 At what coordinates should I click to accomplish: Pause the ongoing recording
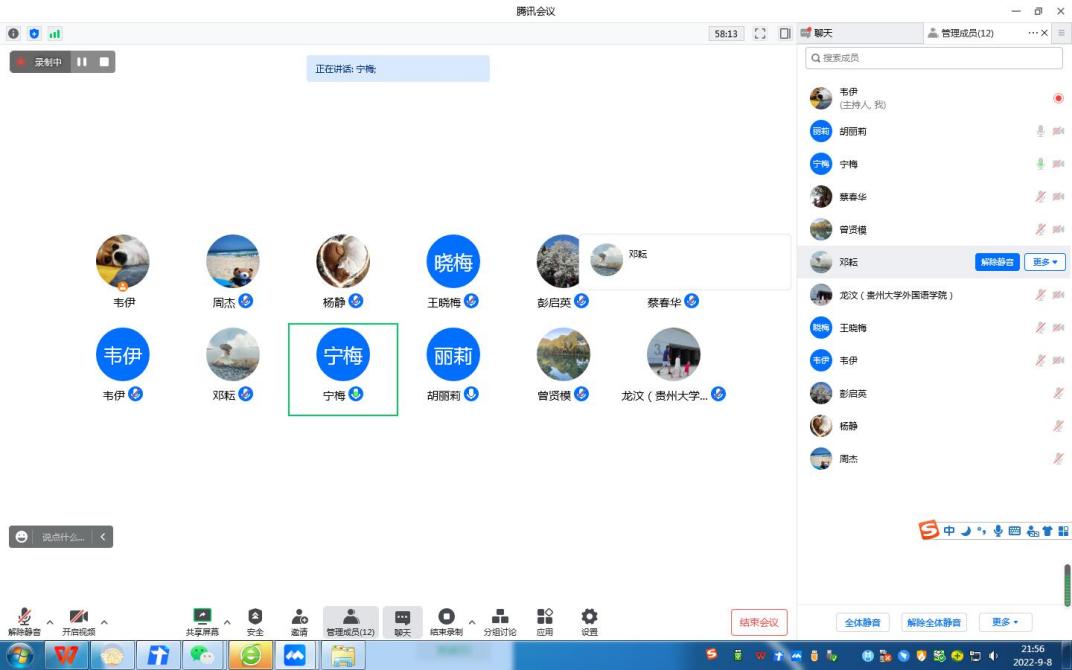[x=82, y=62]
